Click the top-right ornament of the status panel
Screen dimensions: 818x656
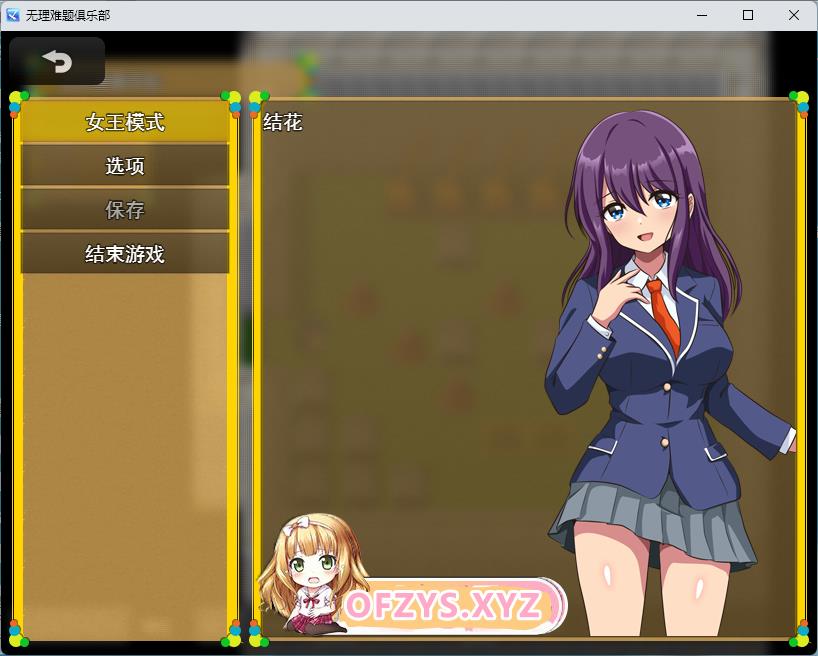coord(799,102)
